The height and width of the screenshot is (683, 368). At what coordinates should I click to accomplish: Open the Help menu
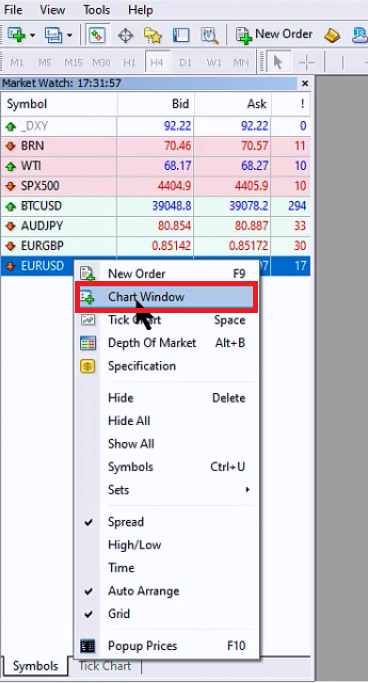click(140, 9)
